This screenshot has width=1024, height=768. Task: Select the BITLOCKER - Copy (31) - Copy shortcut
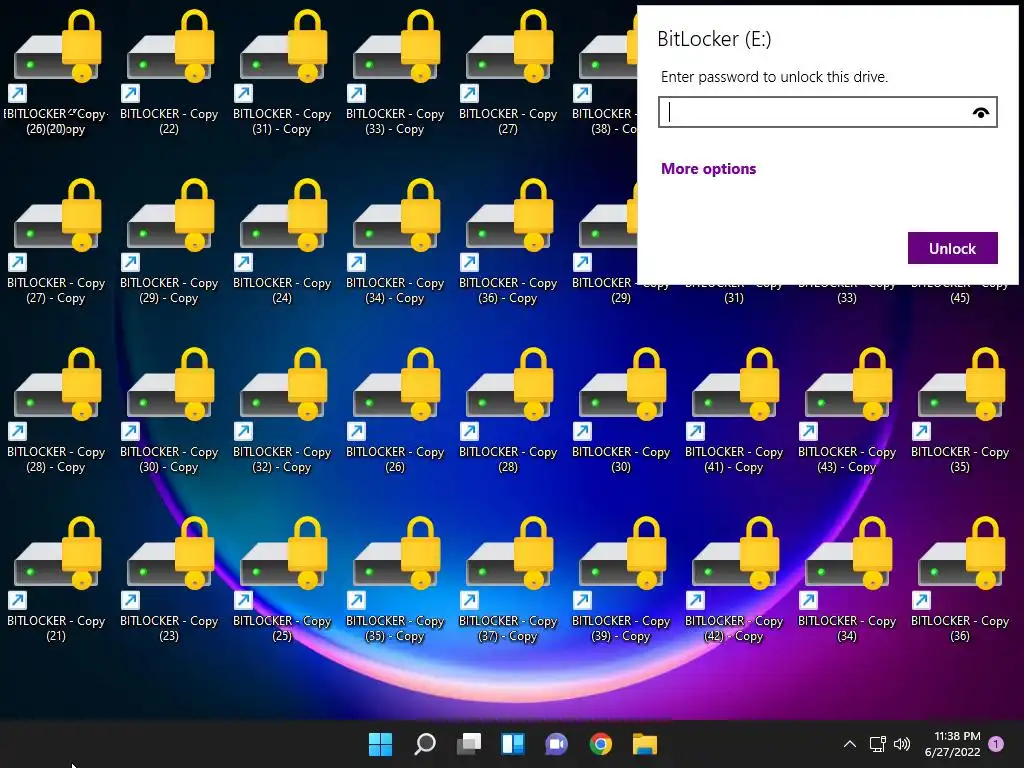coord(281,71)
